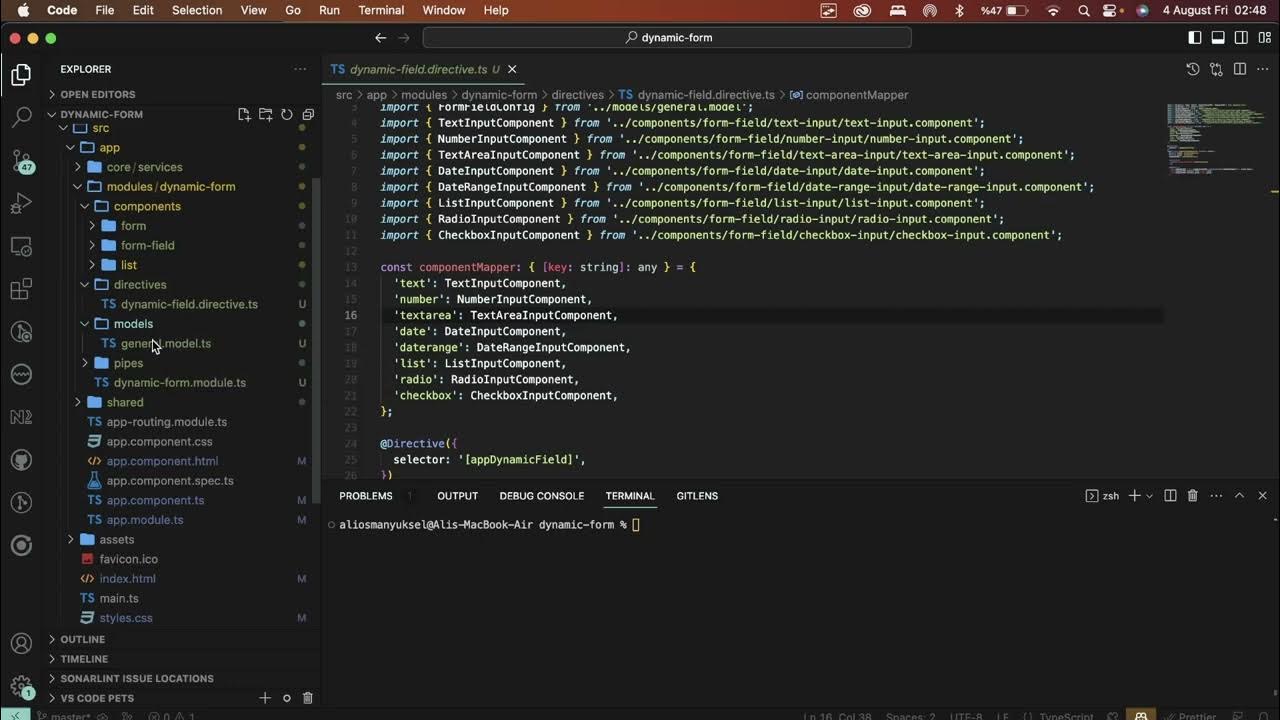
Task: Toggle primary side bar layout button
Action: pos(1195,38)
